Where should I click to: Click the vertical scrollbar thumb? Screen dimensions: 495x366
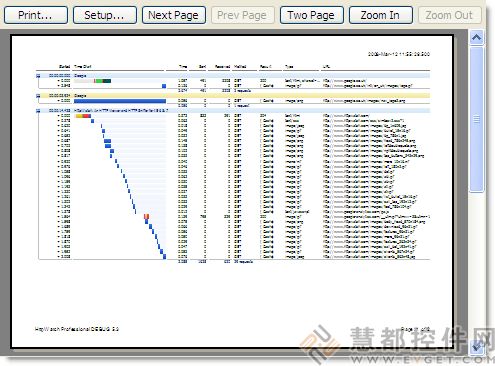[x=477, y=119]
